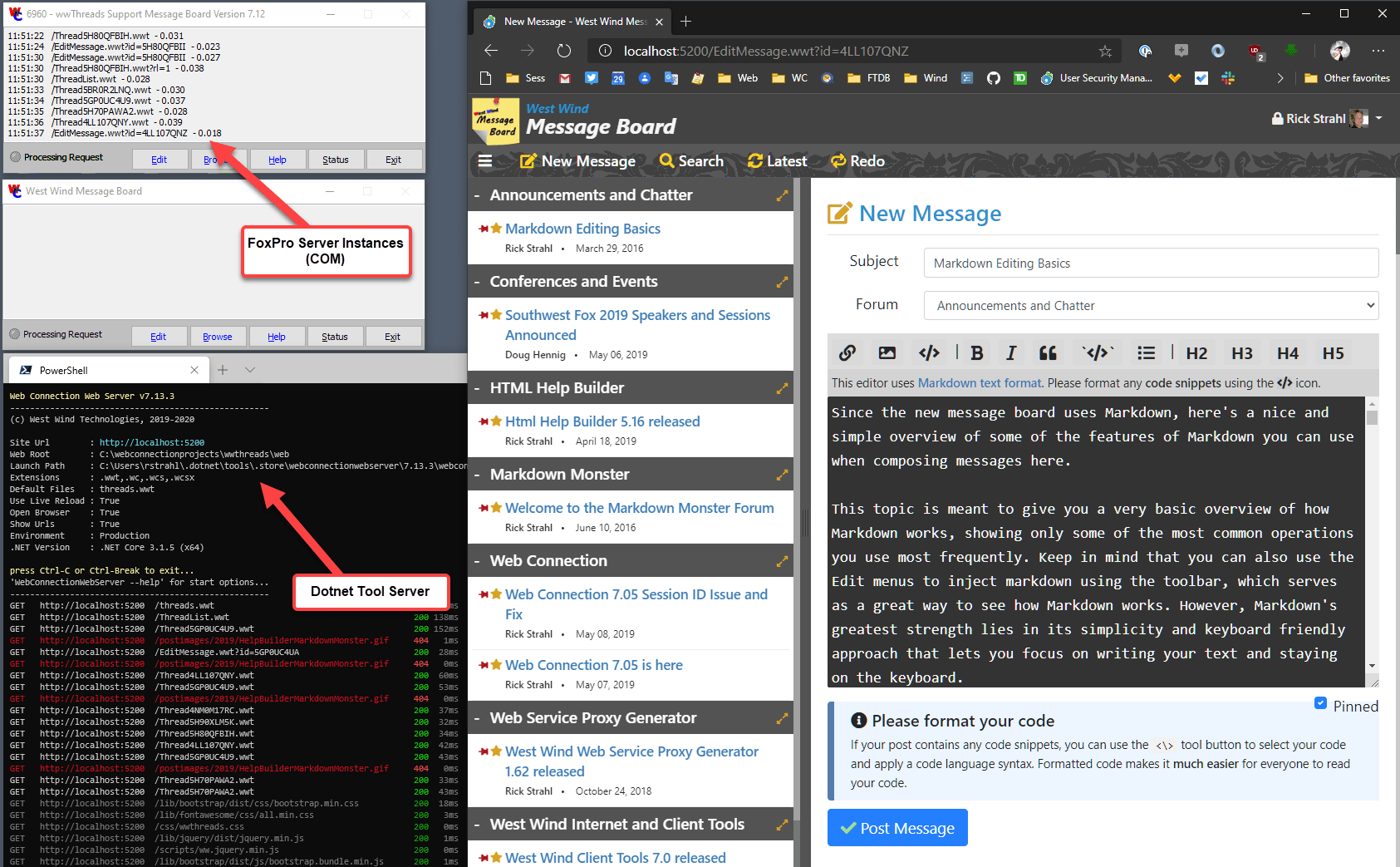Viewport: 1400px width, 867px height.
Task: Open Southwest Fox 2019 Speakers thread
Action: click(x=637, y=325)
